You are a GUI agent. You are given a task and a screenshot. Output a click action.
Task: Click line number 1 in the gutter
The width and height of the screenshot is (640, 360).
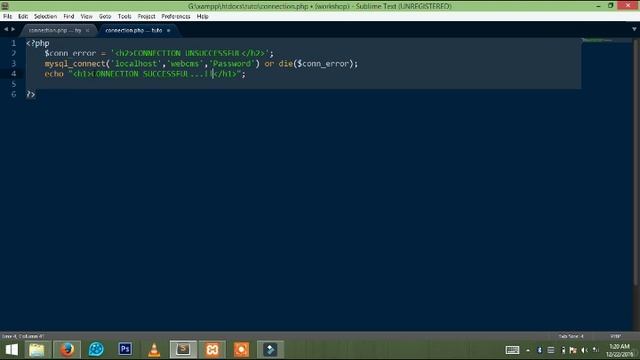point(13,43)
